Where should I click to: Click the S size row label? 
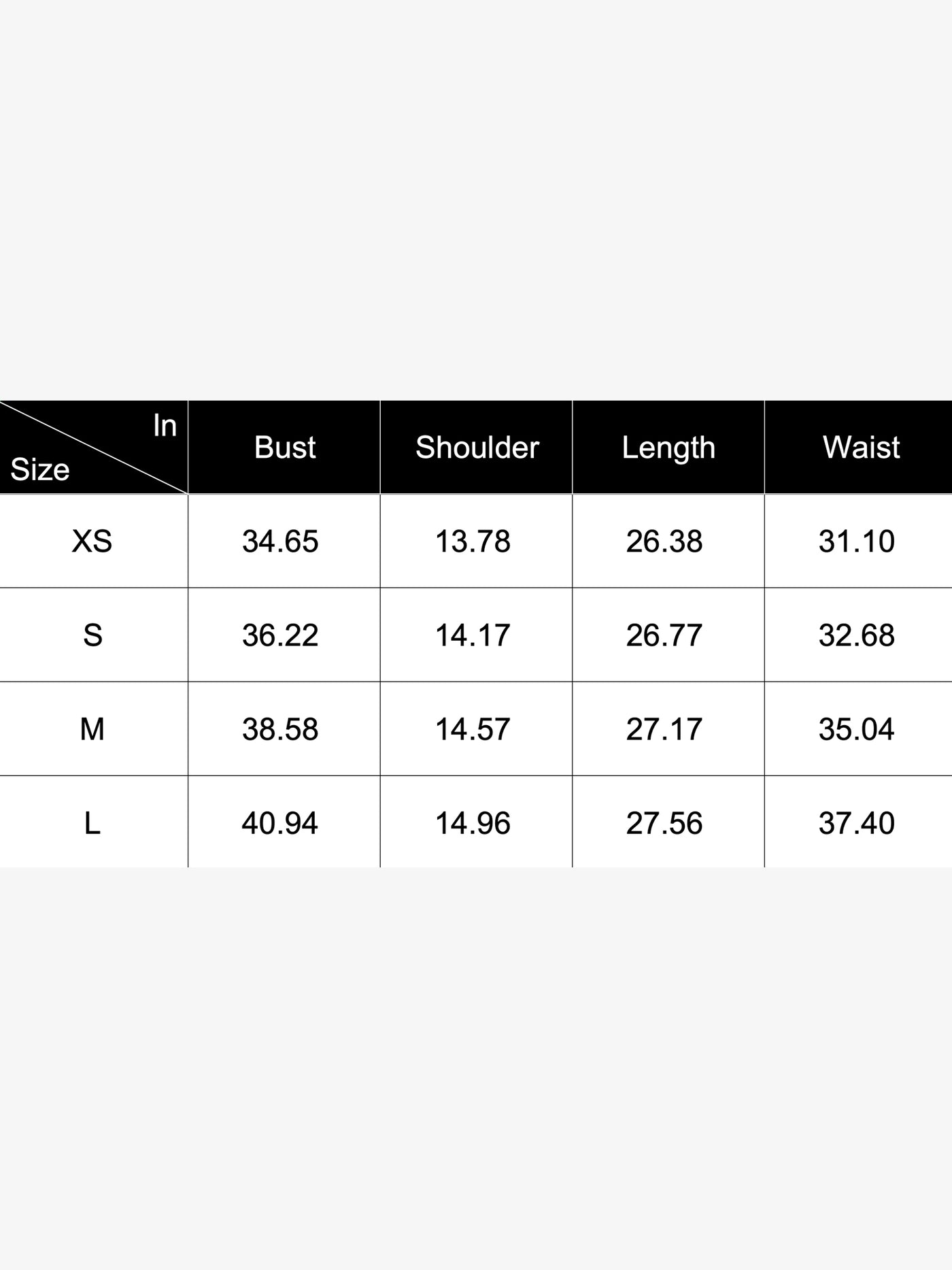92,635
